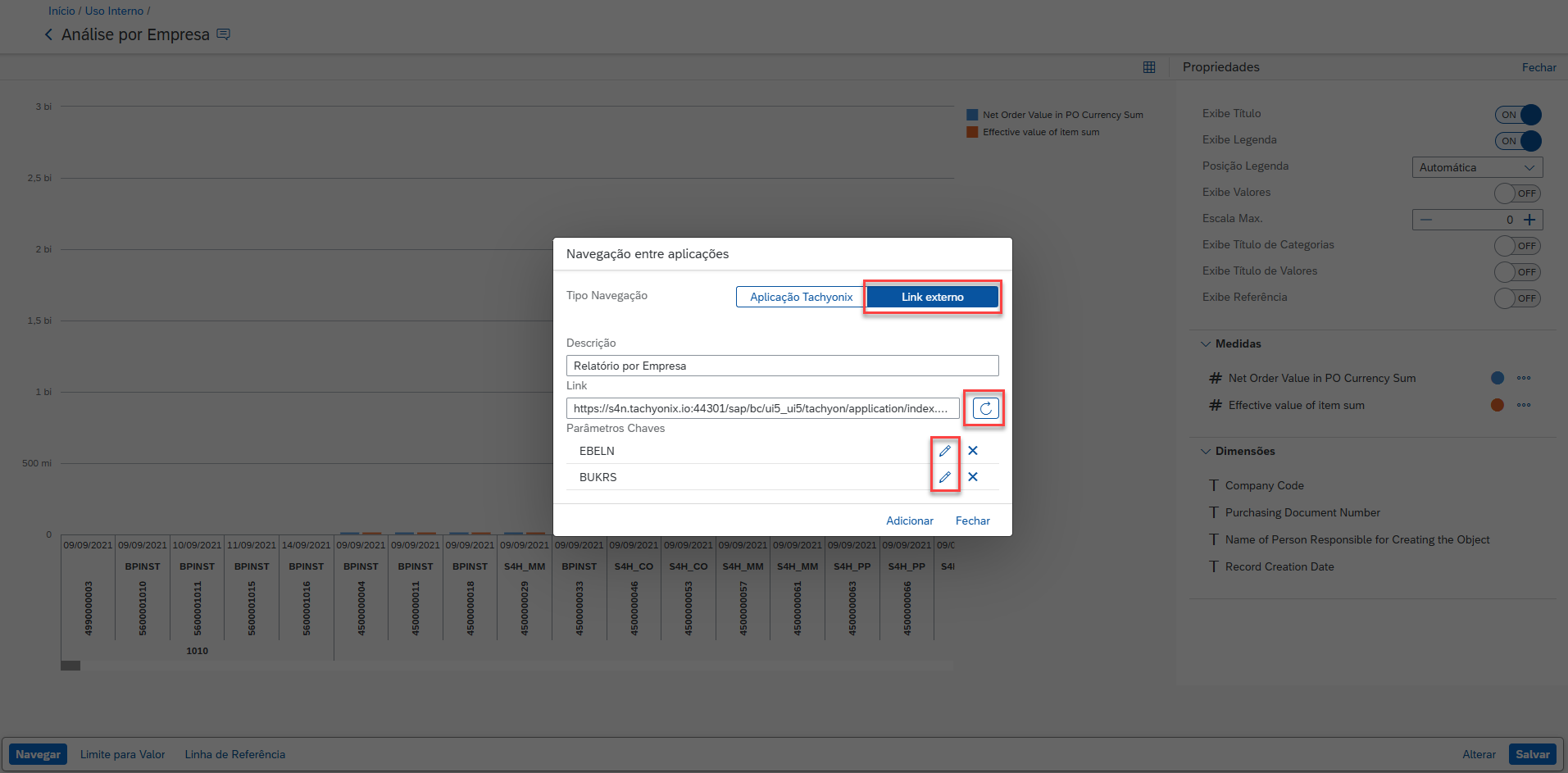Click Adicionar in the dialog footer
This screenshot has width=1568, height=773.
pyautogui.click(x=909, y=521)
